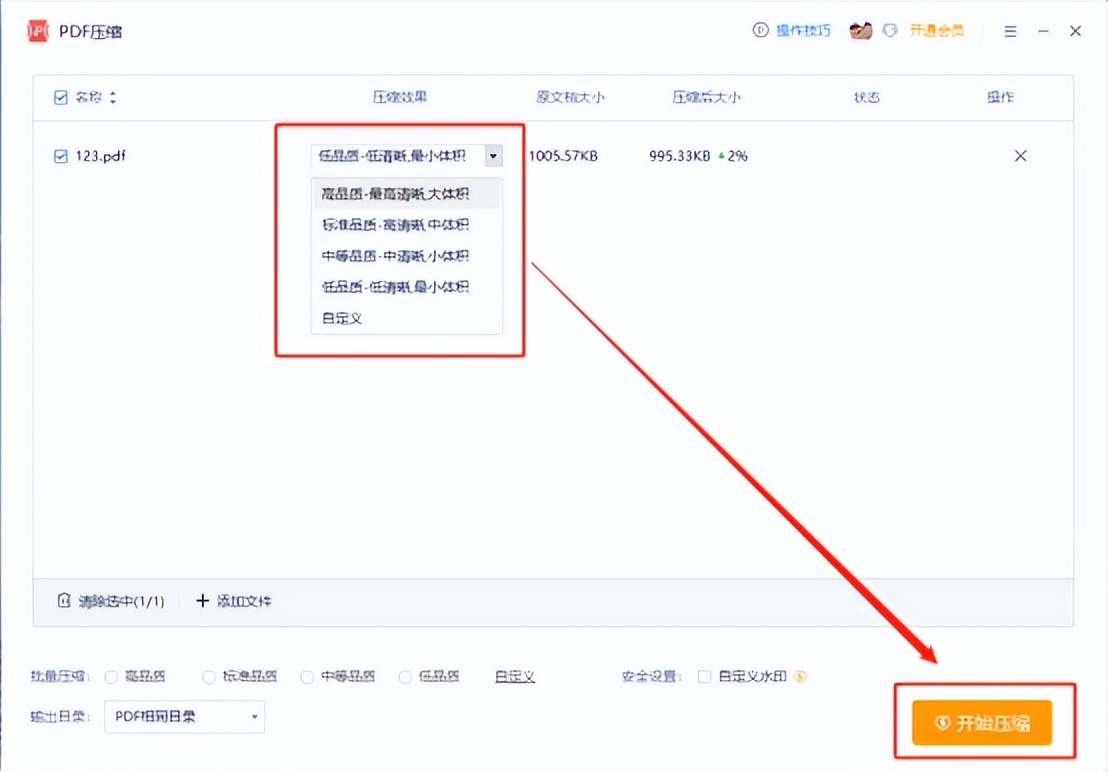Remove 123.pdf using the X icon
Screen dimensions: 1108x772
(x=1019, y=155)
